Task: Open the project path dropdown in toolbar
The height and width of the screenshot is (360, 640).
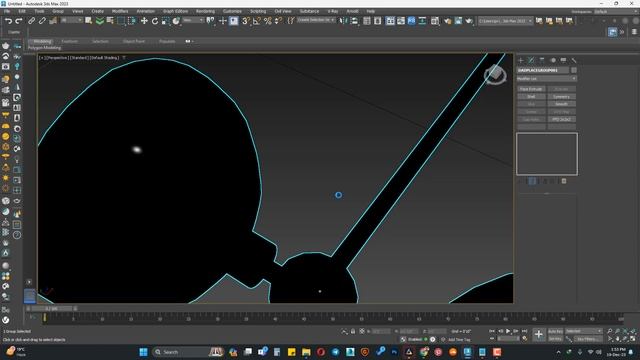Action: point(505,20)
